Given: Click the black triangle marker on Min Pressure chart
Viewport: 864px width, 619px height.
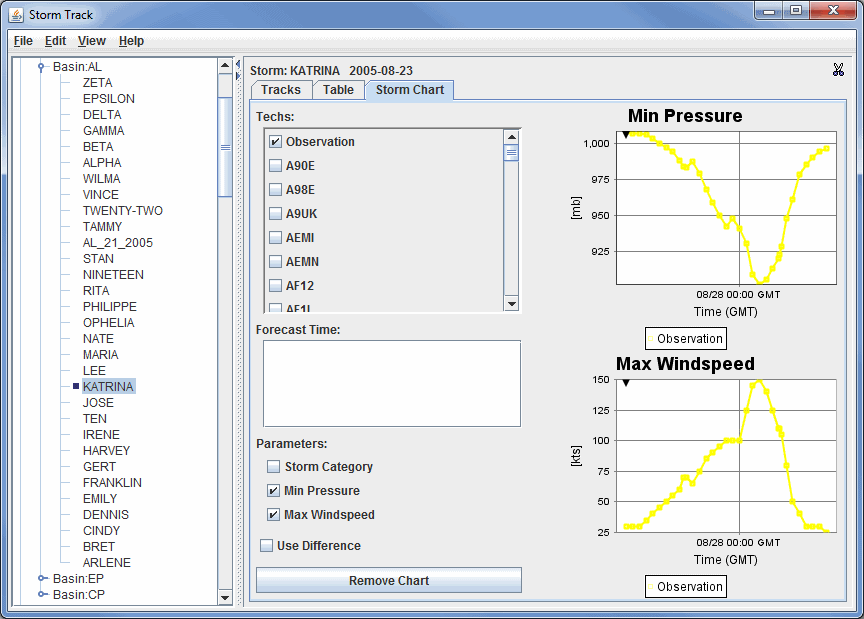Looking at the screenshot, I should pyautogui.click(x=626, y=135).
